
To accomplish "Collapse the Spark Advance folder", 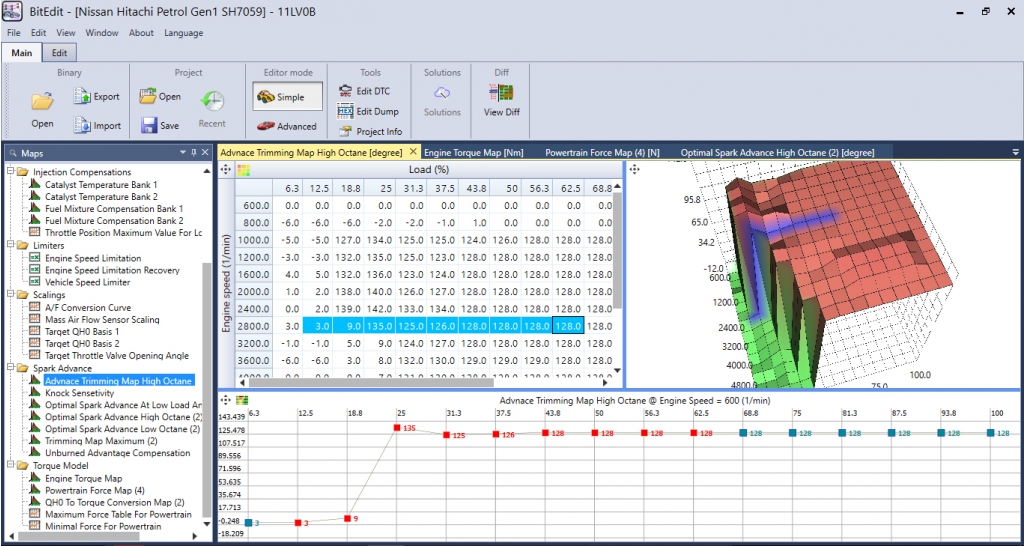I will [10, 368].
